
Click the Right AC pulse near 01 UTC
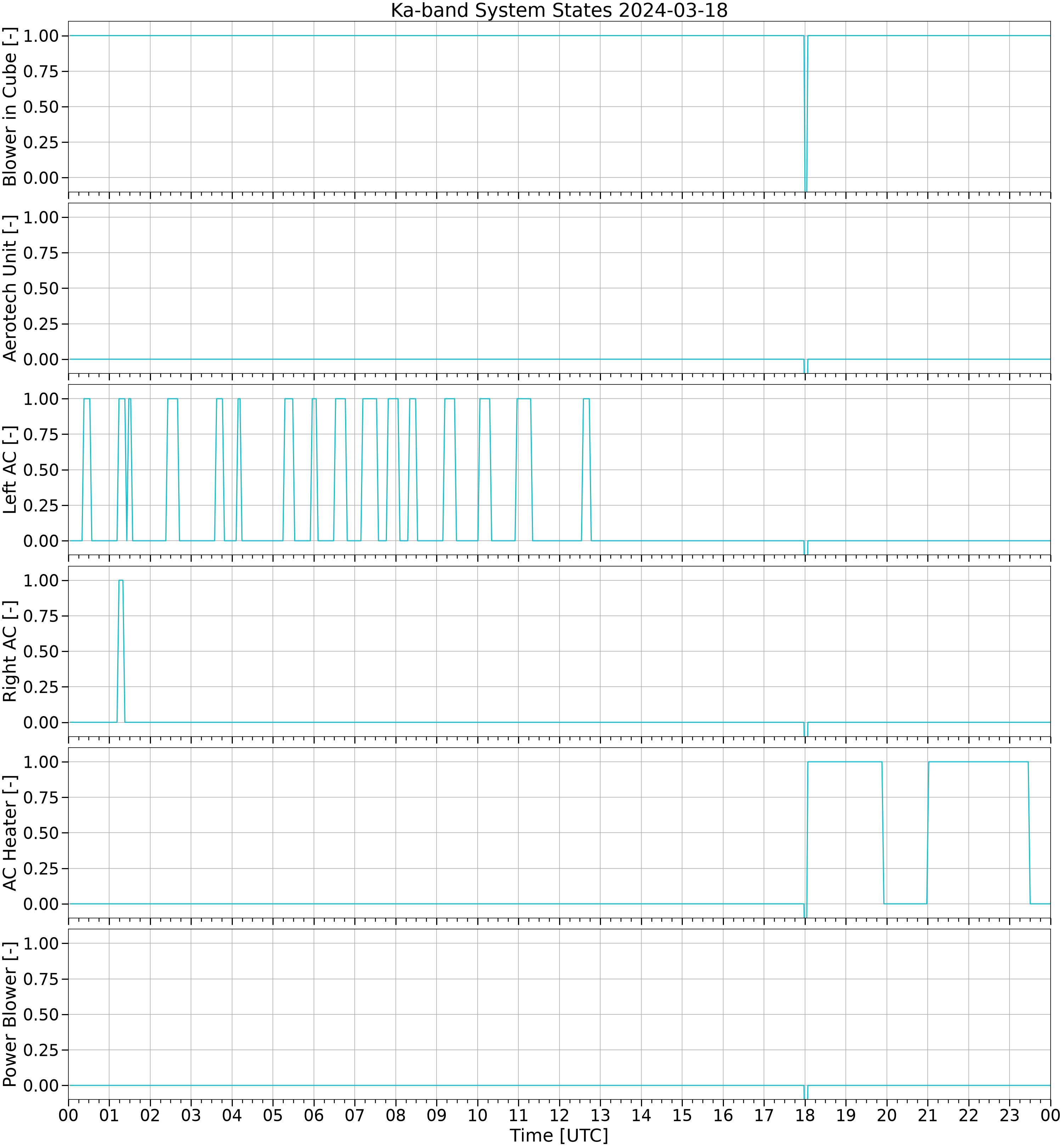coord(121,651)
